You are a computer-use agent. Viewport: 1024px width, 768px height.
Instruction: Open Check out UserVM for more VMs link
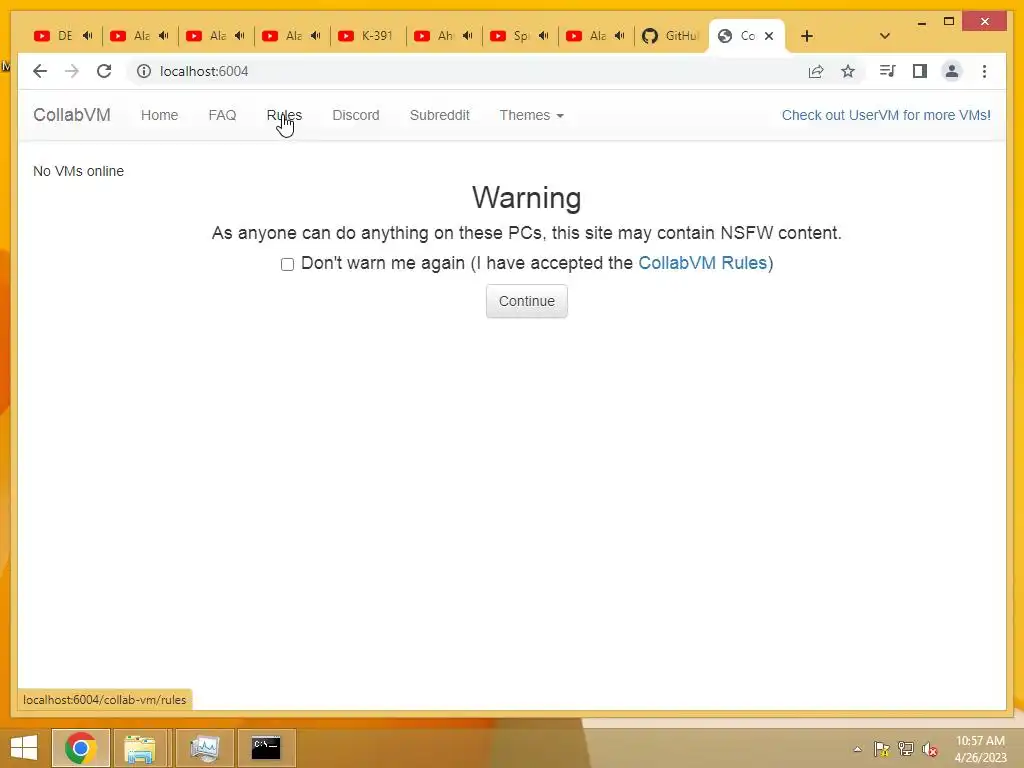pyautogui.click(x=886, y=115)
